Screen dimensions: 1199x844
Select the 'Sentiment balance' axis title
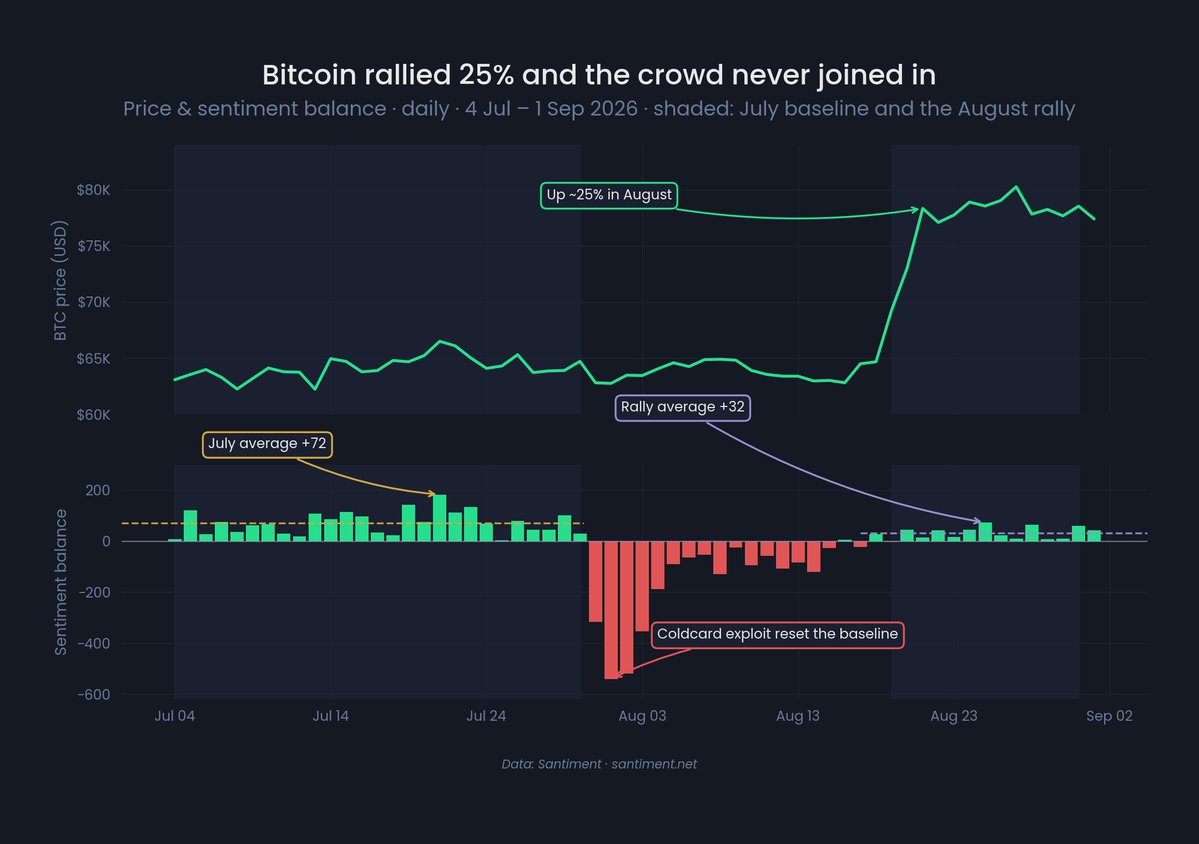coord(60,583)
